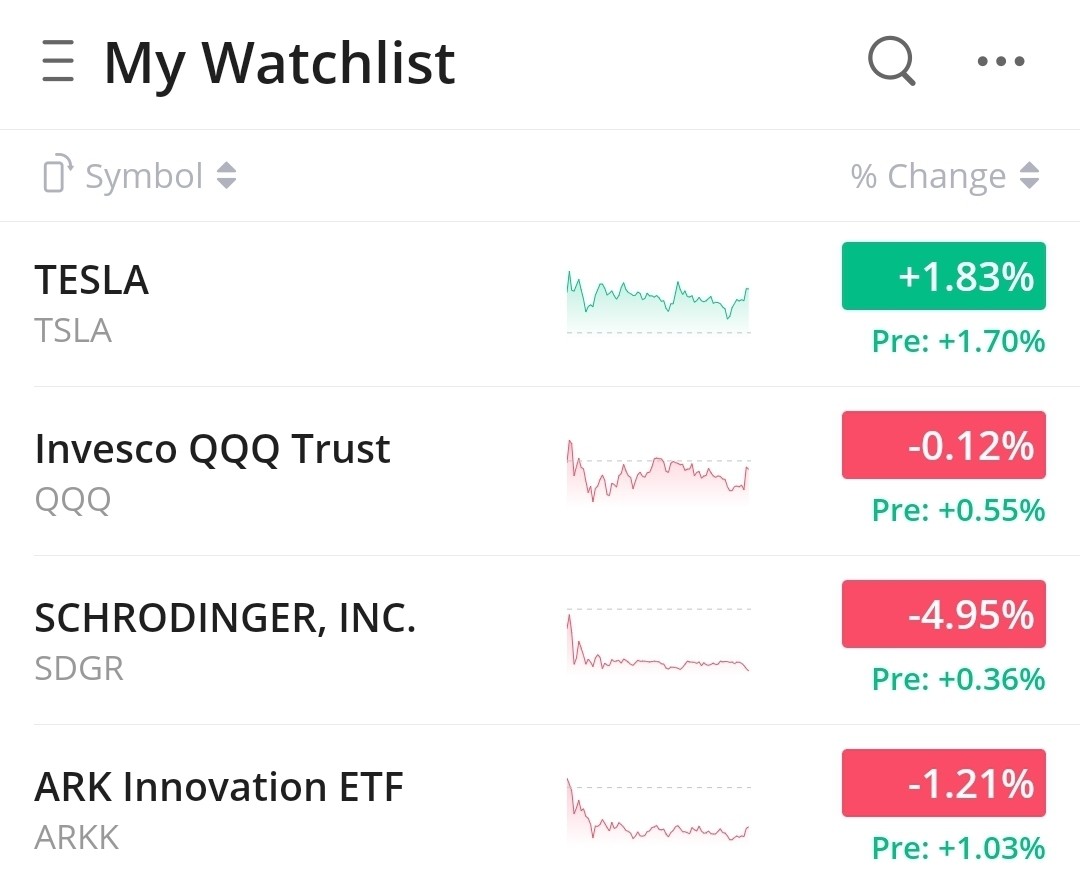Toggle Tesla +1.83% change badge
Image resolution: width=1080 pixels, height=876 pixels.
[x=943, y=276]
